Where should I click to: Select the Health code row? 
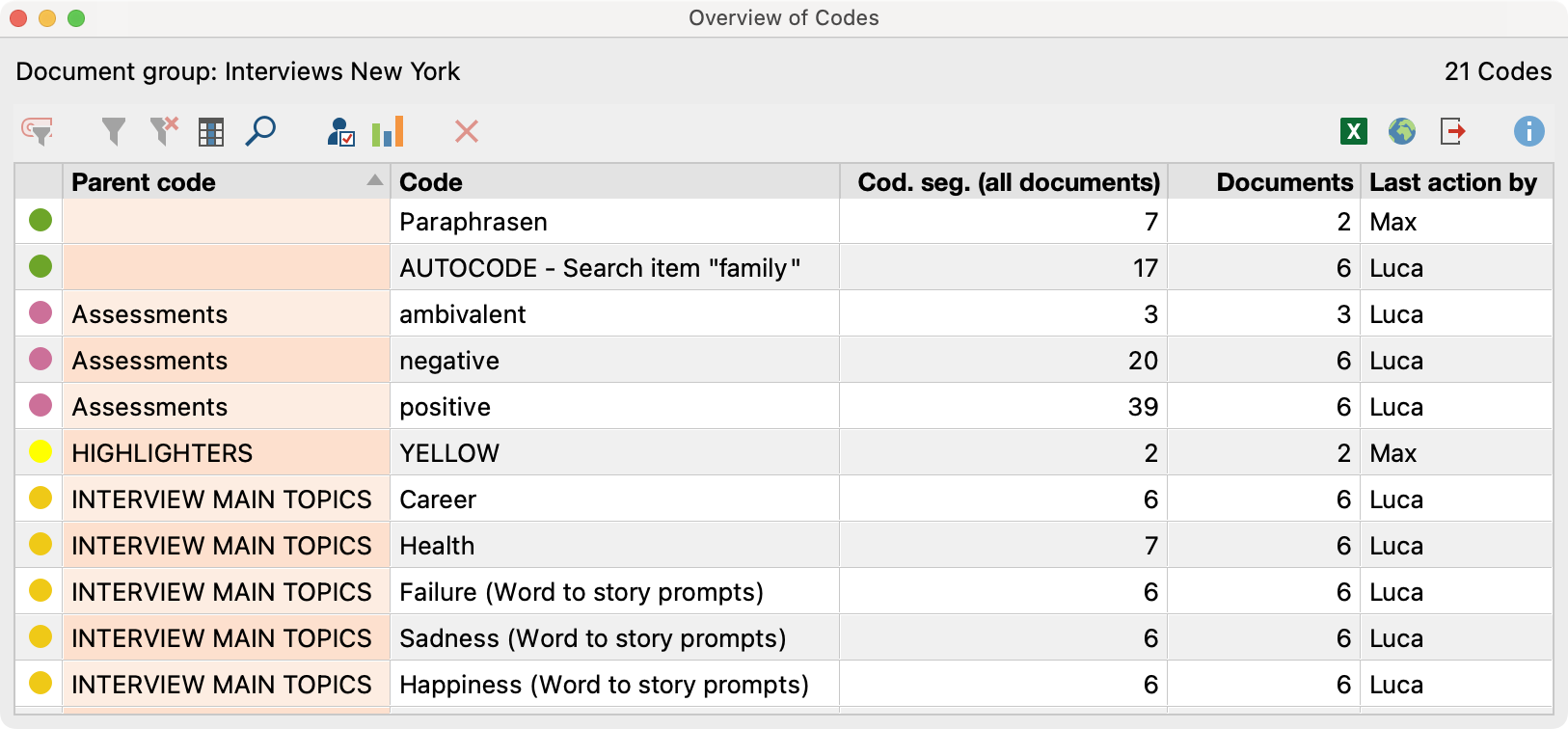pos(437,546)
